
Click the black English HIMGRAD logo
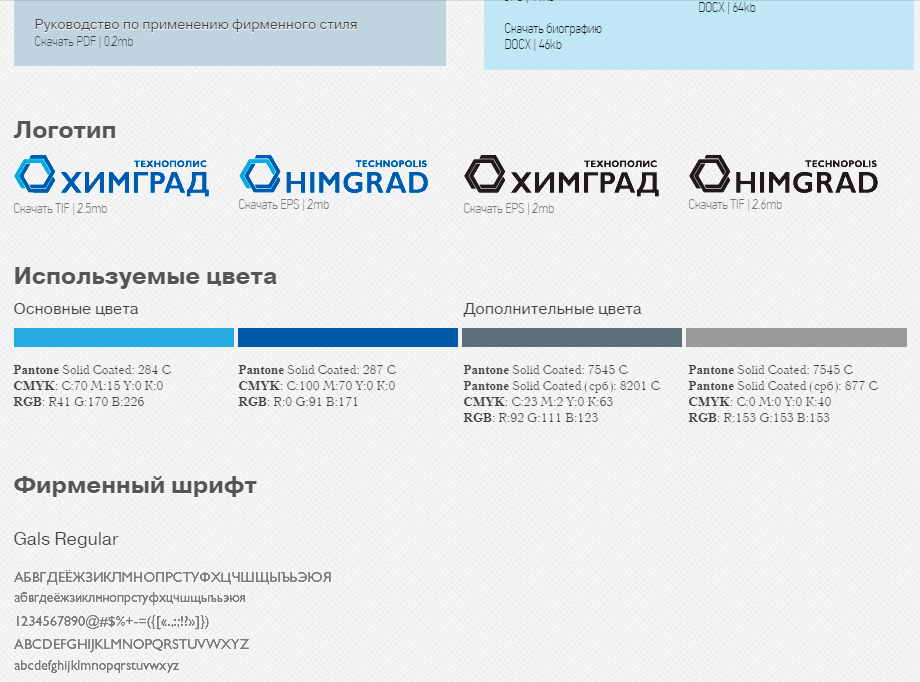coord(783,174)
